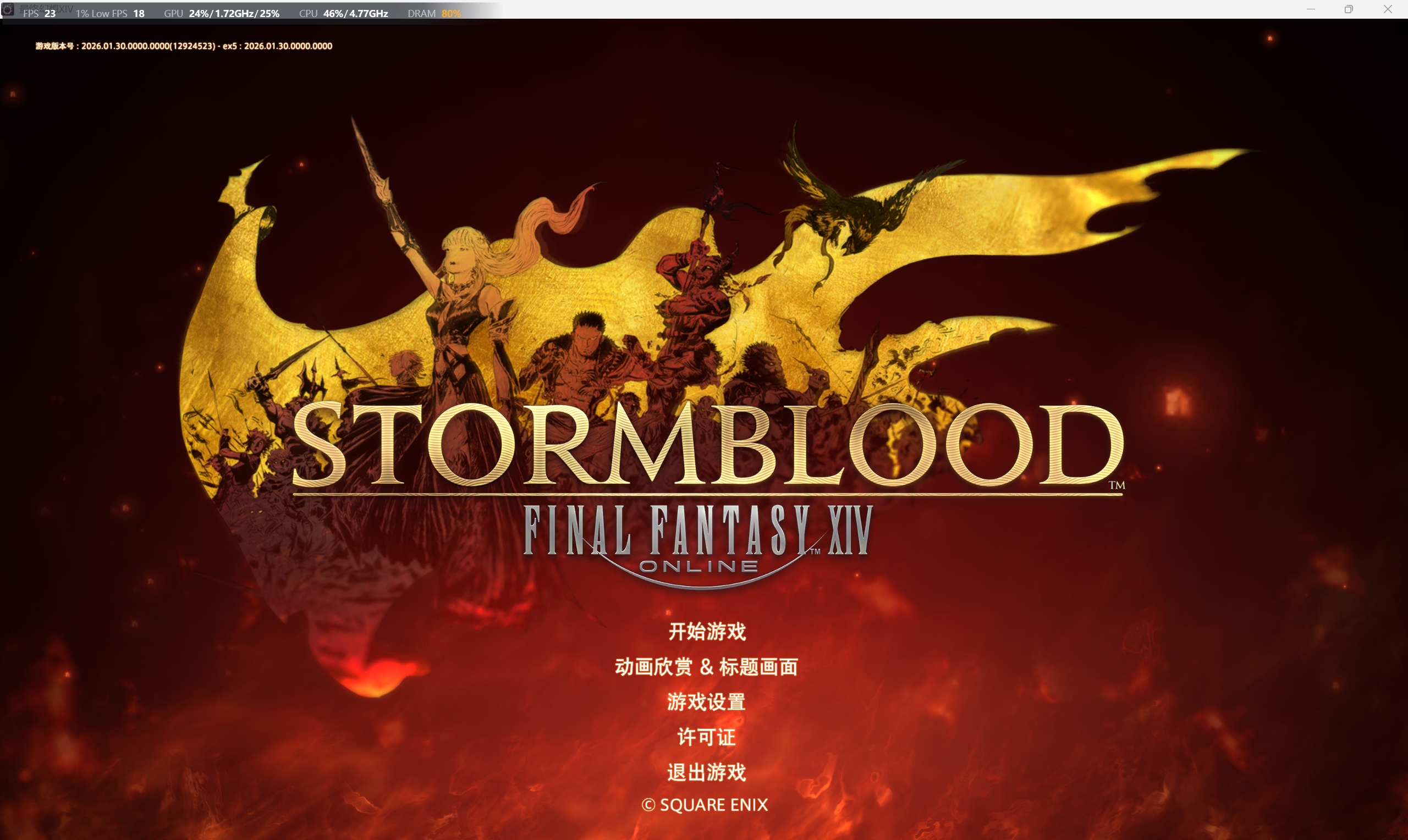Click the SQUARE ENIX copyright text

tap(714, 805)
